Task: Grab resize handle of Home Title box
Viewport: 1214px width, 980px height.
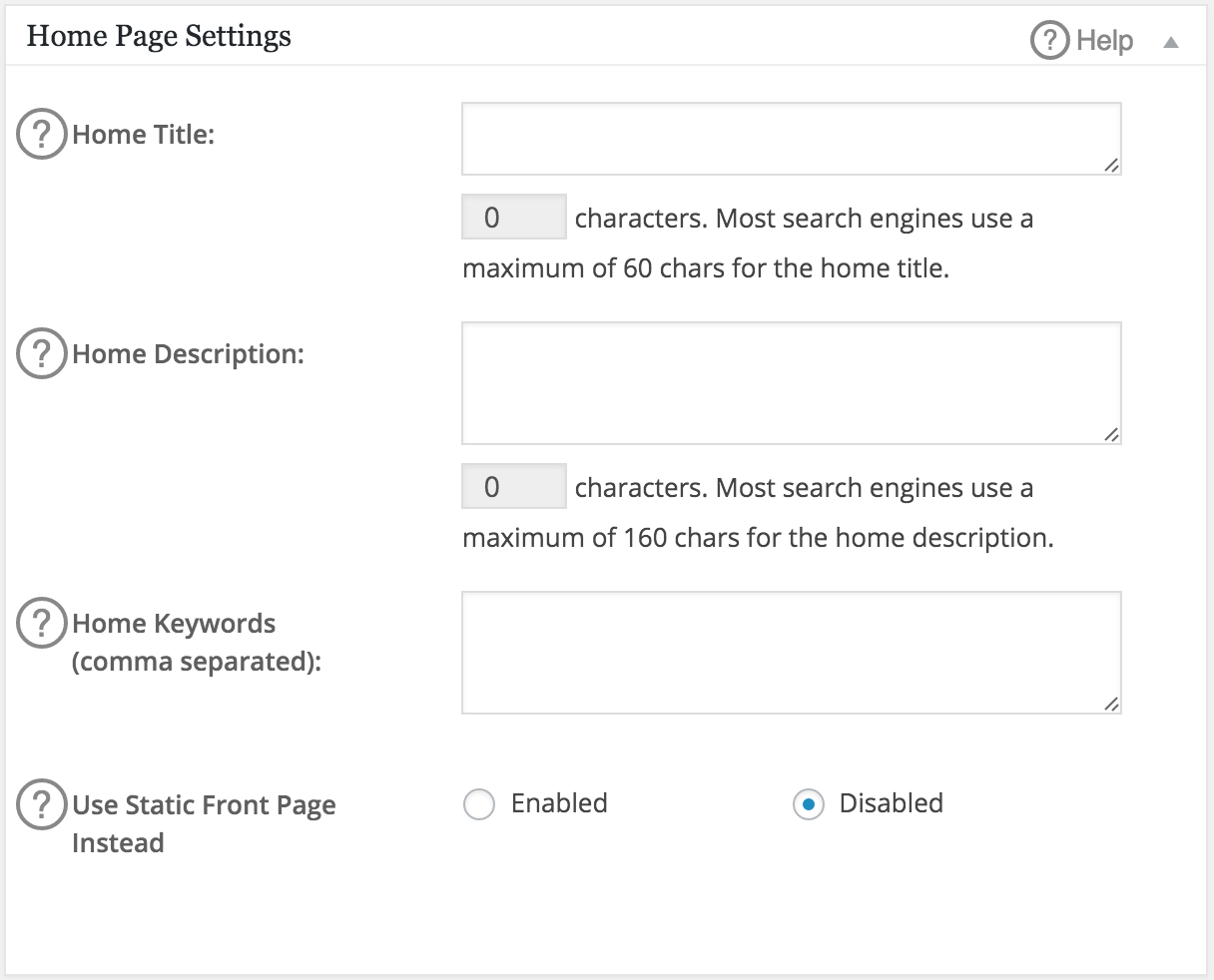Action: click(1111, 166)
